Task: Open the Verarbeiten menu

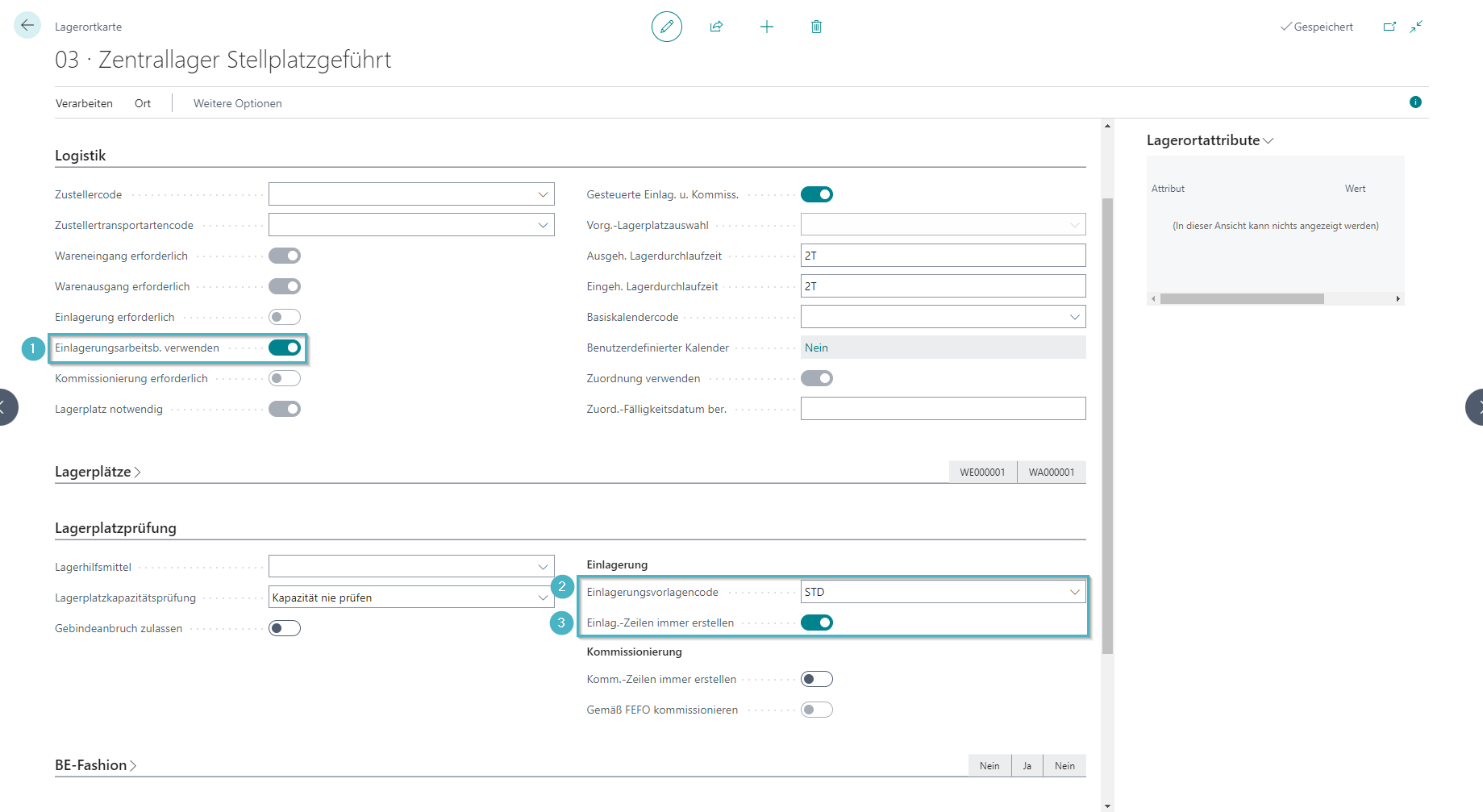Action: pos(84,103)
